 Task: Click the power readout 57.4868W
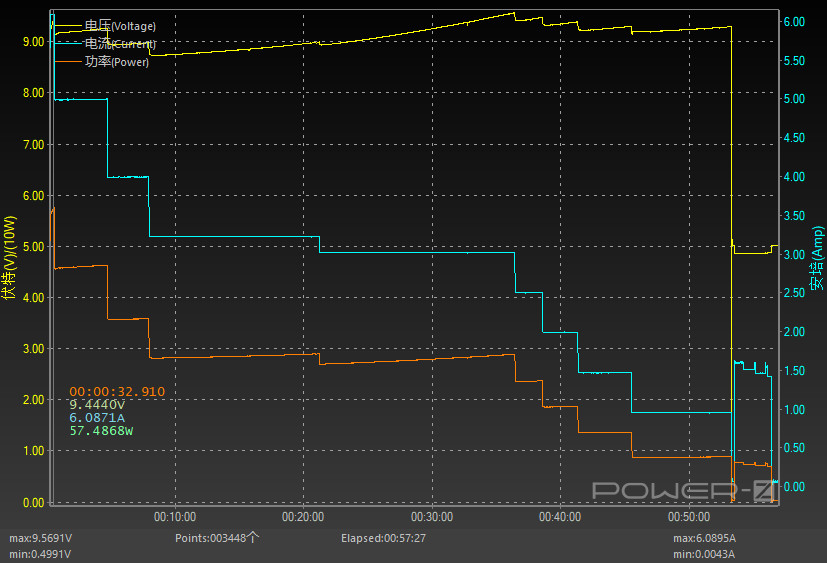tap(101, 431)
